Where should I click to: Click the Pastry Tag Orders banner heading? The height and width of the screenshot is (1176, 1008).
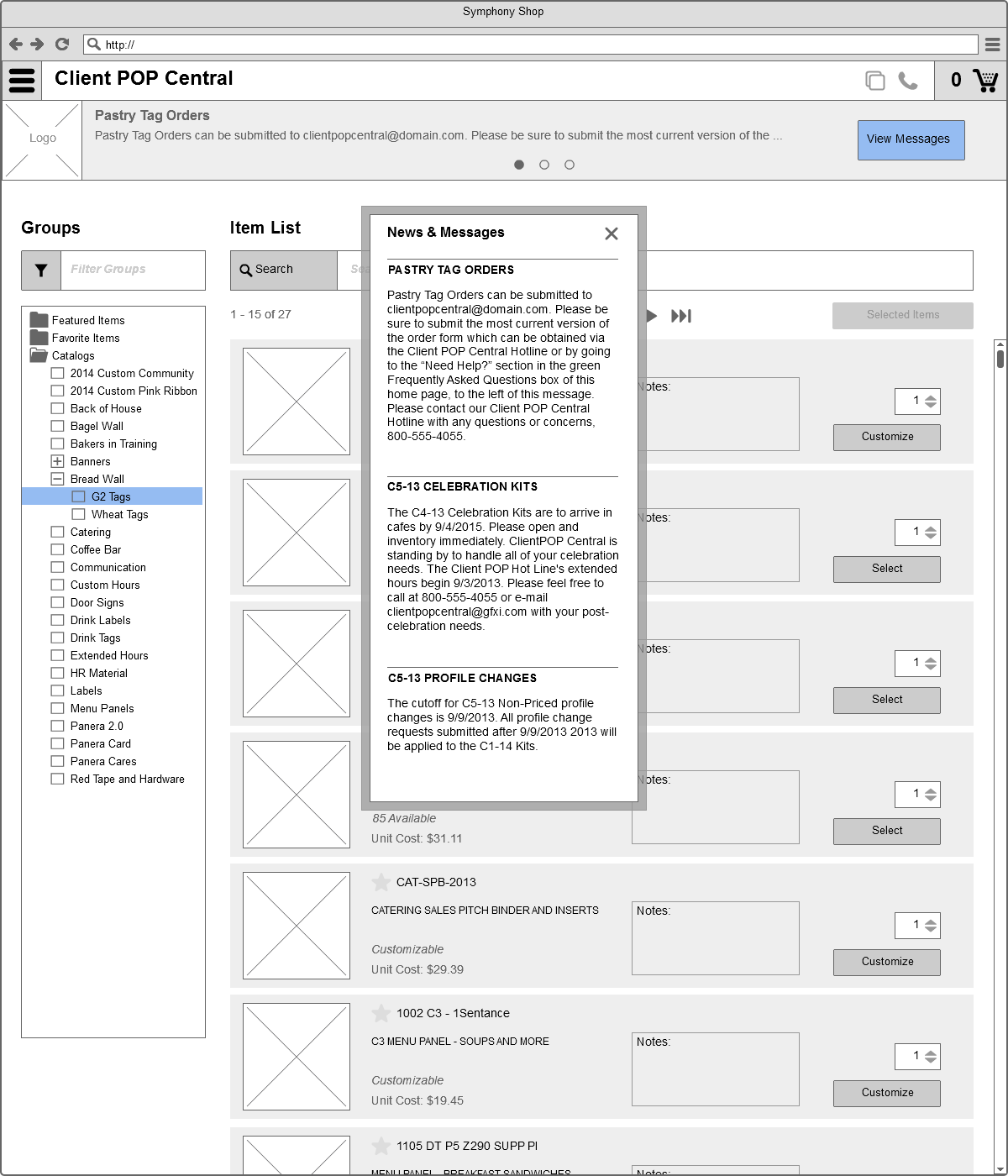152,116
